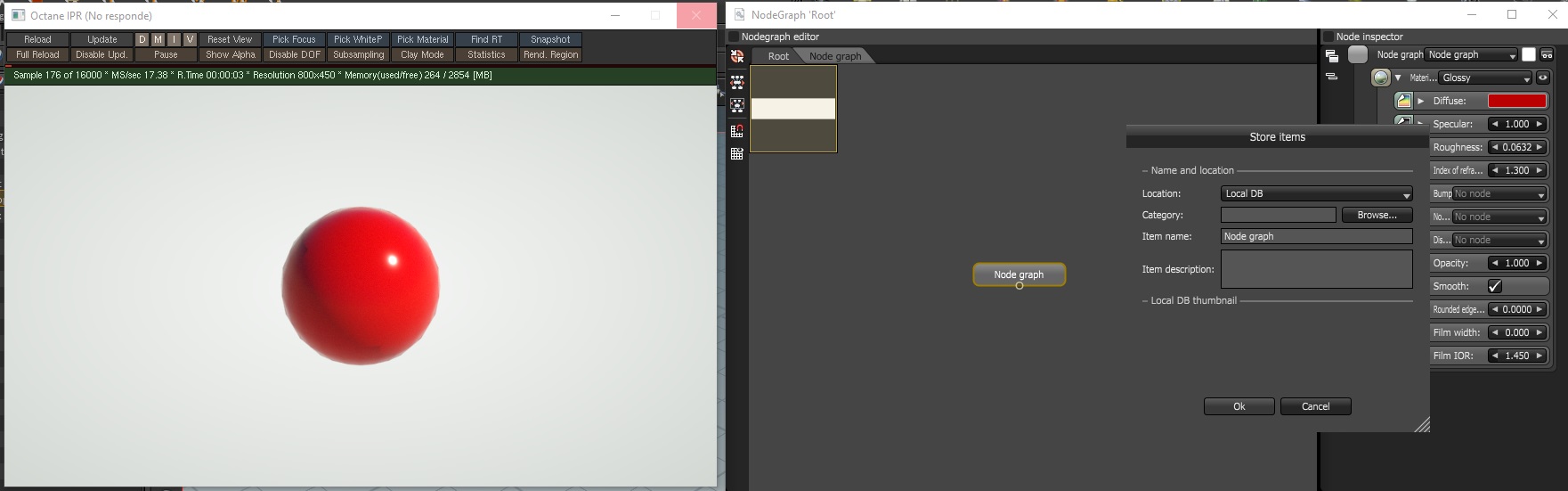The image size is (1568, 491).
Task: Click Disable Upd. in Octane IPR
Action: (x=102, y=54)
